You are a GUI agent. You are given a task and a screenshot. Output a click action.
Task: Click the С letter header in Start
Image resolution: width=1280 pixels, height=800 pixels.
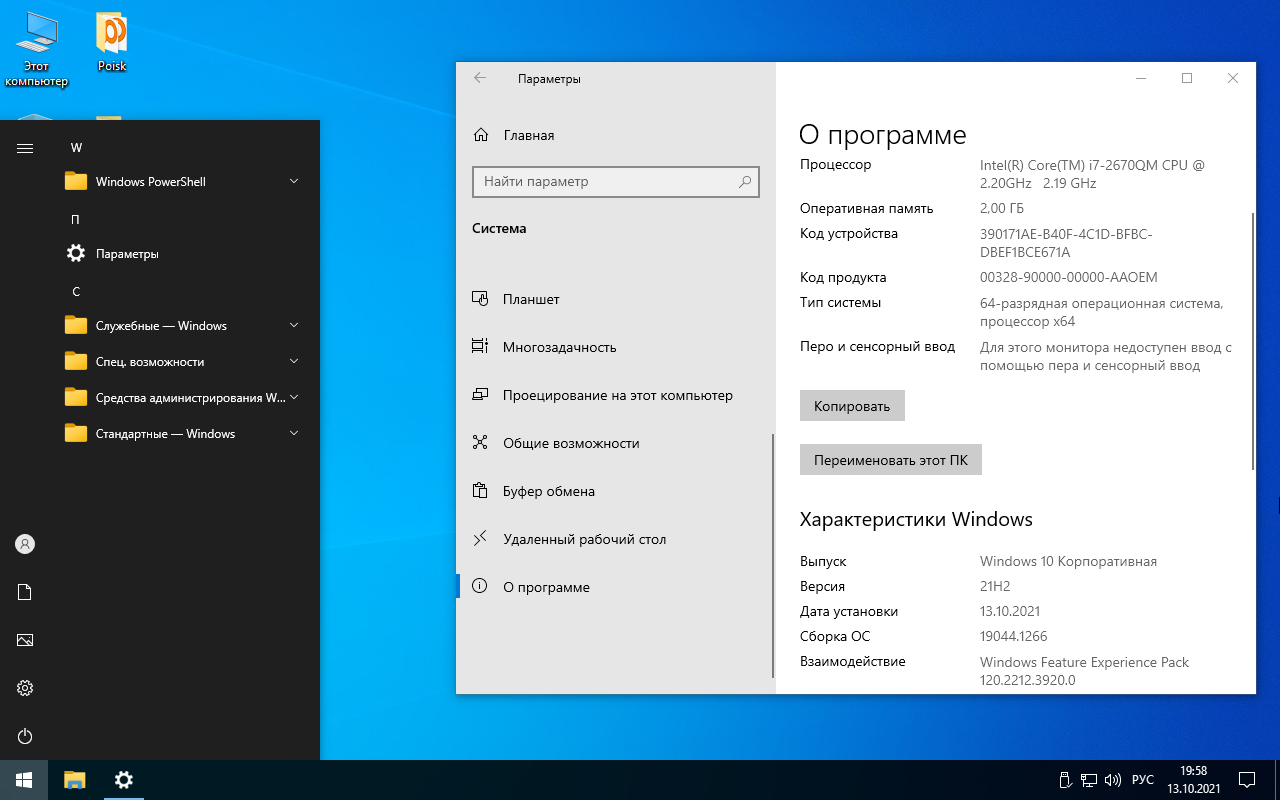coord(76,292)
